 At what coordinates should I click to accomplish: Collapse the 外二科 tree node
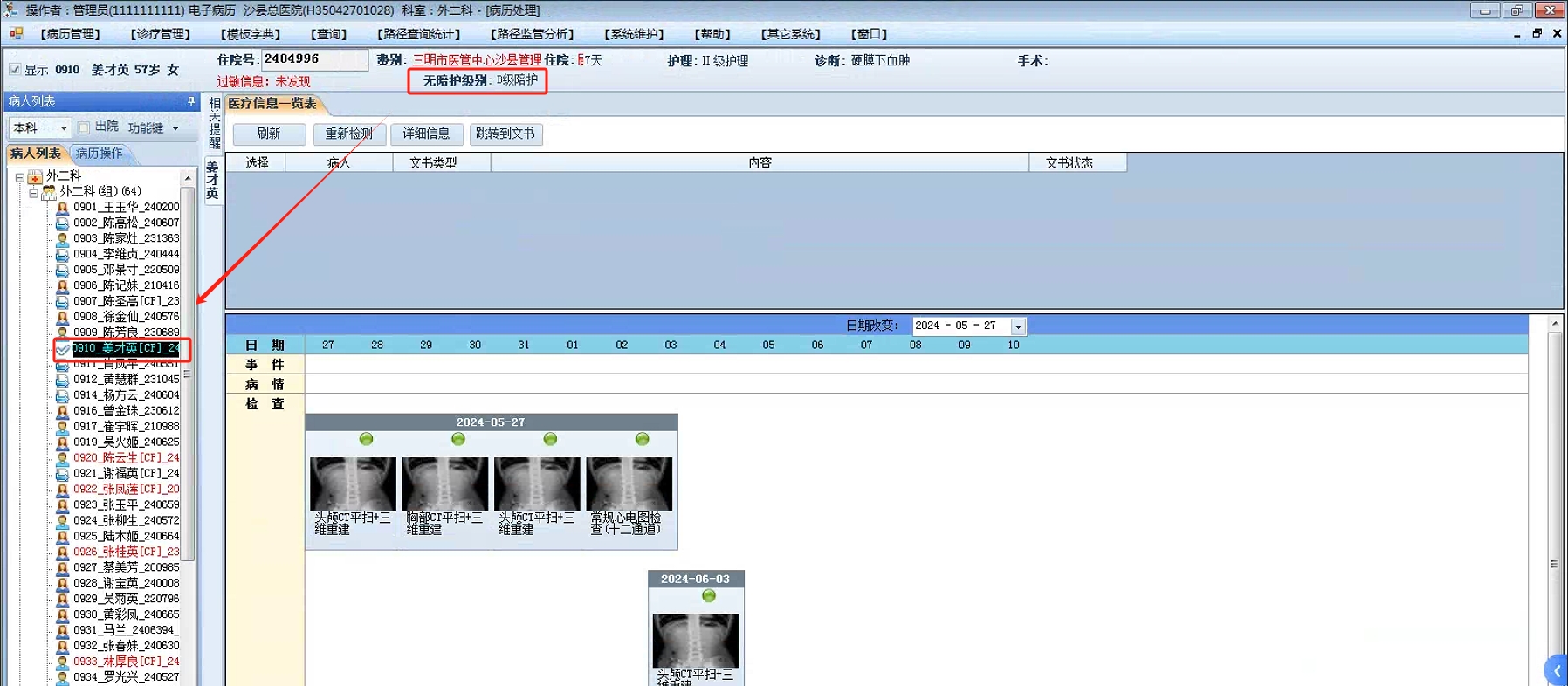click(19, 177)
